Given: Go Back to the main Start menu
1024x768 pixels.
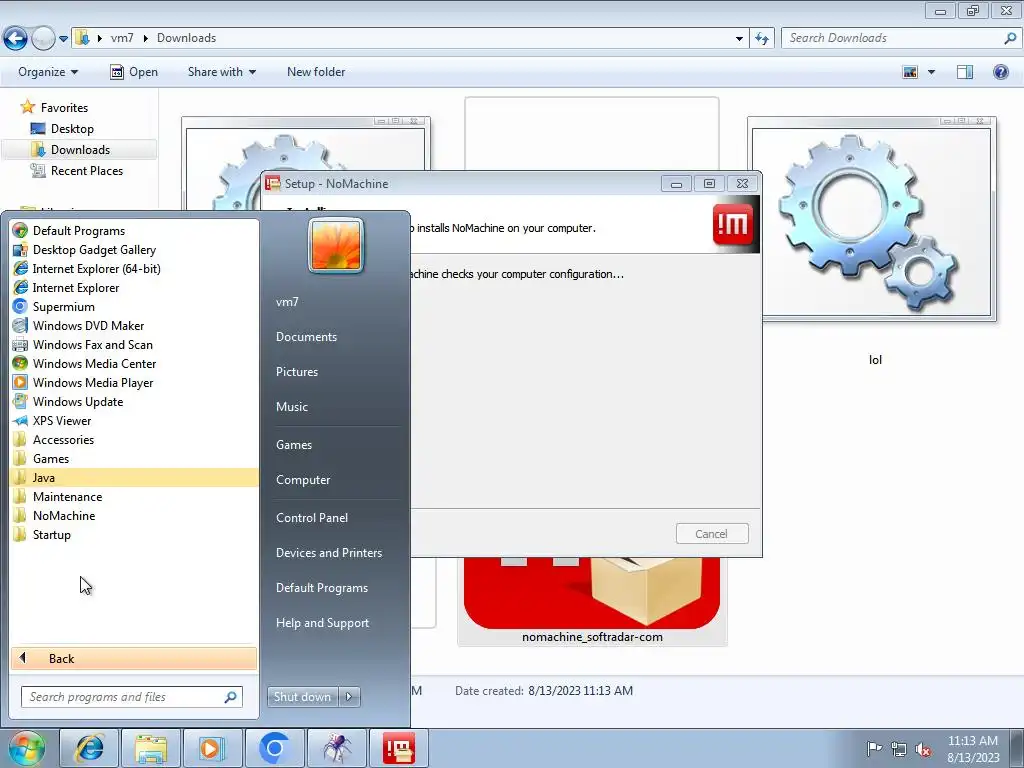Looking at the screenshot, I should [x=134, y=658].
